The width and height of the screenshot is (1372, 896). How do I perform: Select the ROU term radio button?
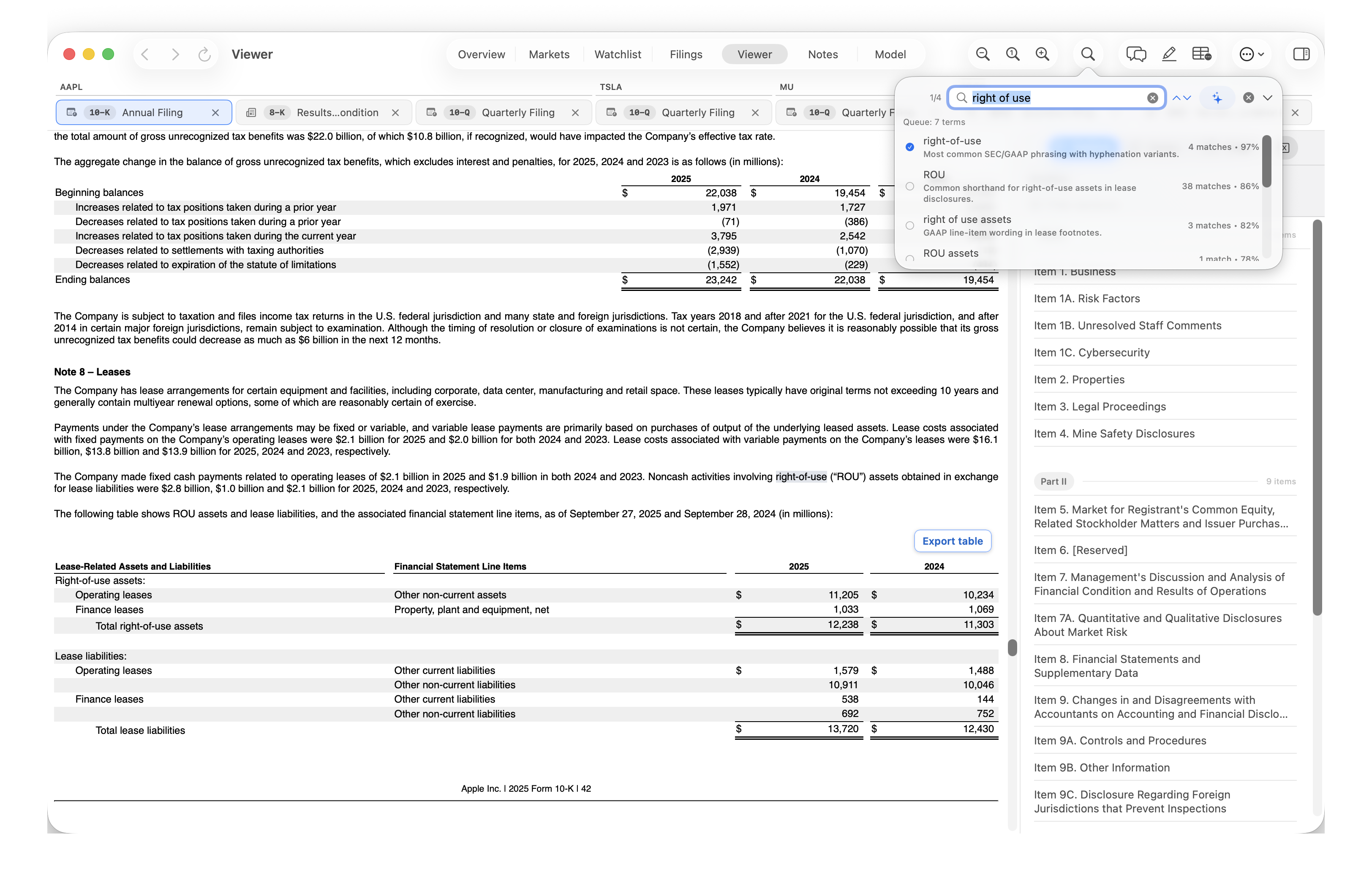tap(910, 186)
